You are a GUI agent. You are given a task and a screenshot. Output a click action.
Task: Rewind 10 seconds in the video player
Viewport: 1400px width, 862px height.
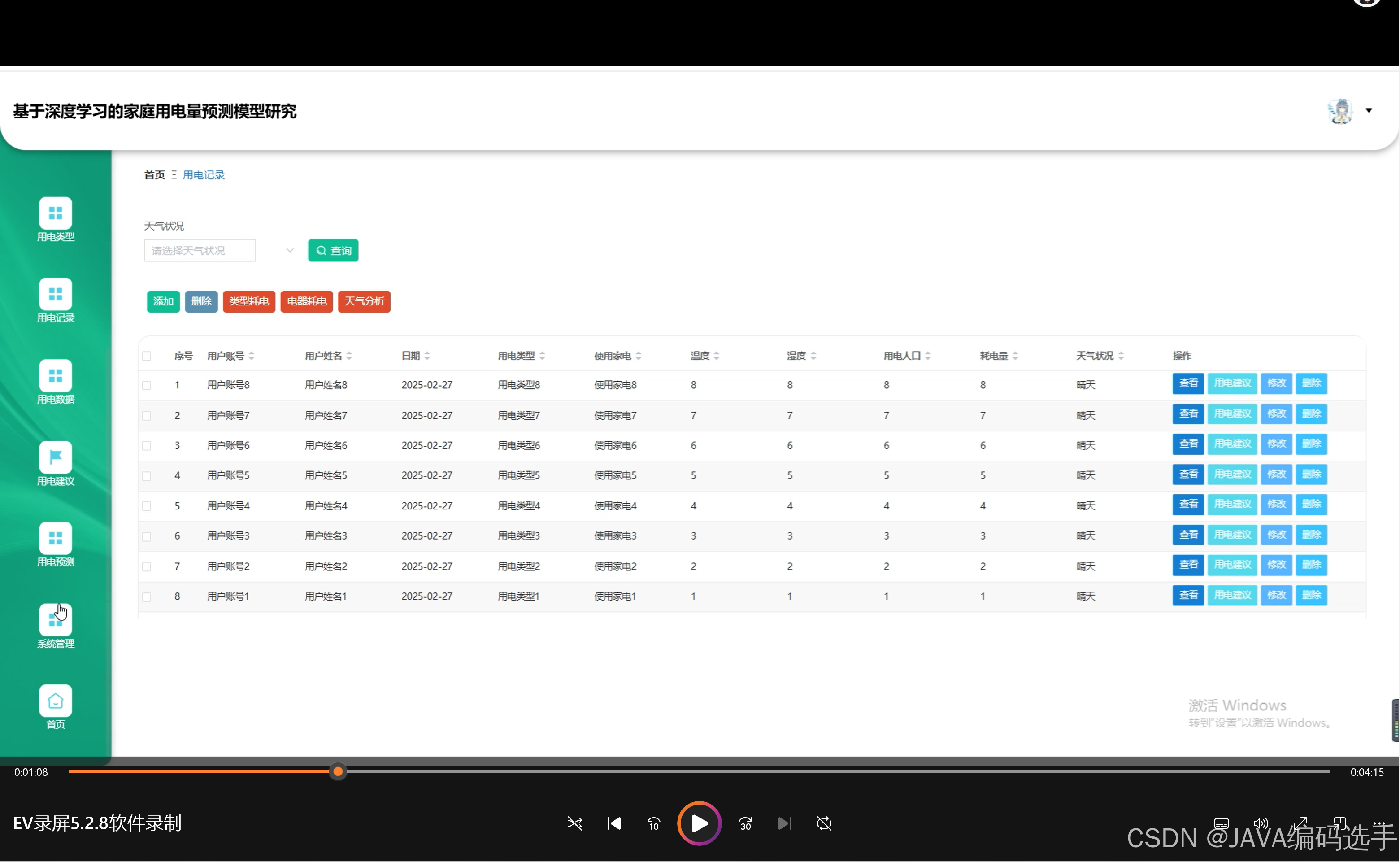(653, 823)
